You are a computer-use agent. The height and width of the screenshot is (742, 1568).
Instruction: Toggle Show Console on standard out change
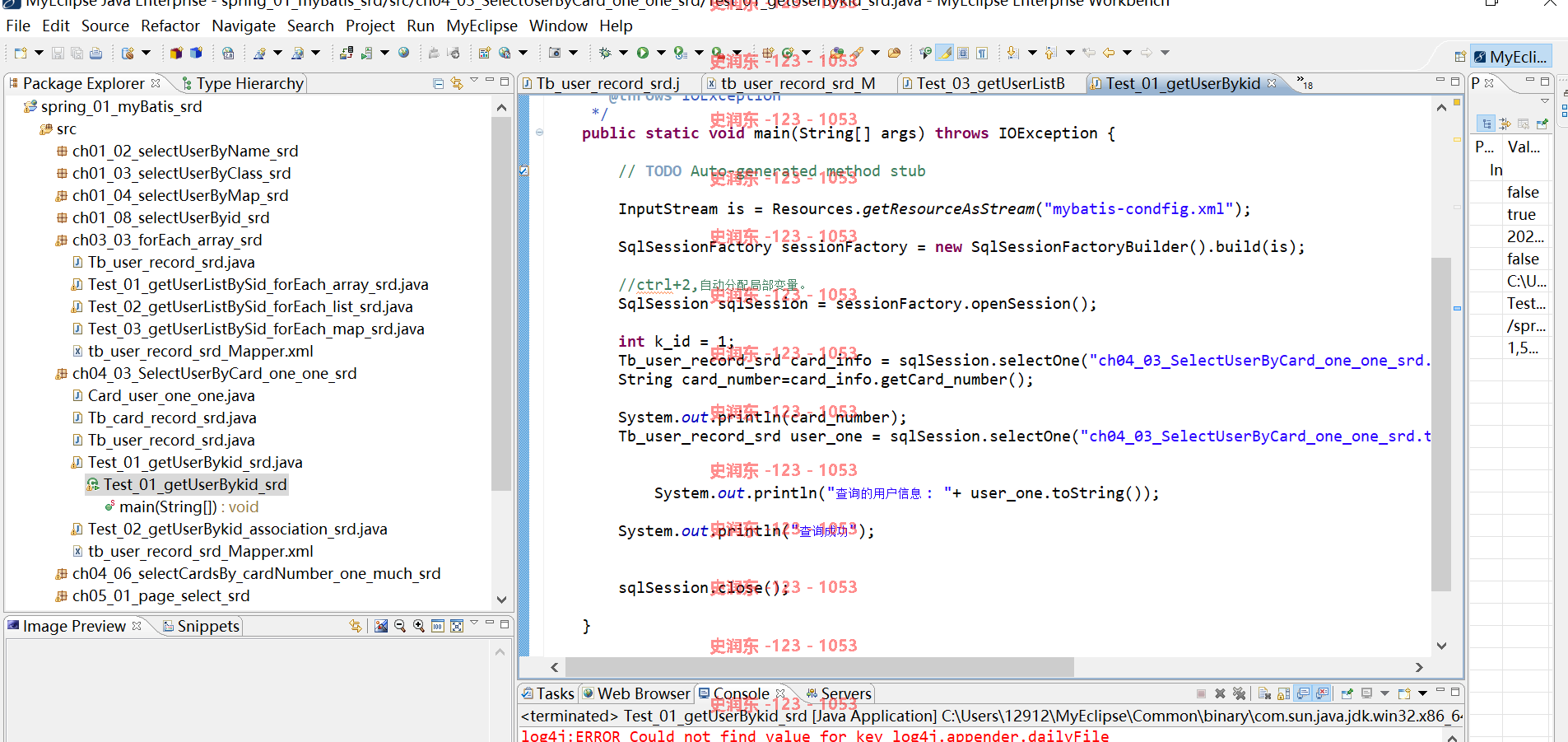pos(1303,693)
